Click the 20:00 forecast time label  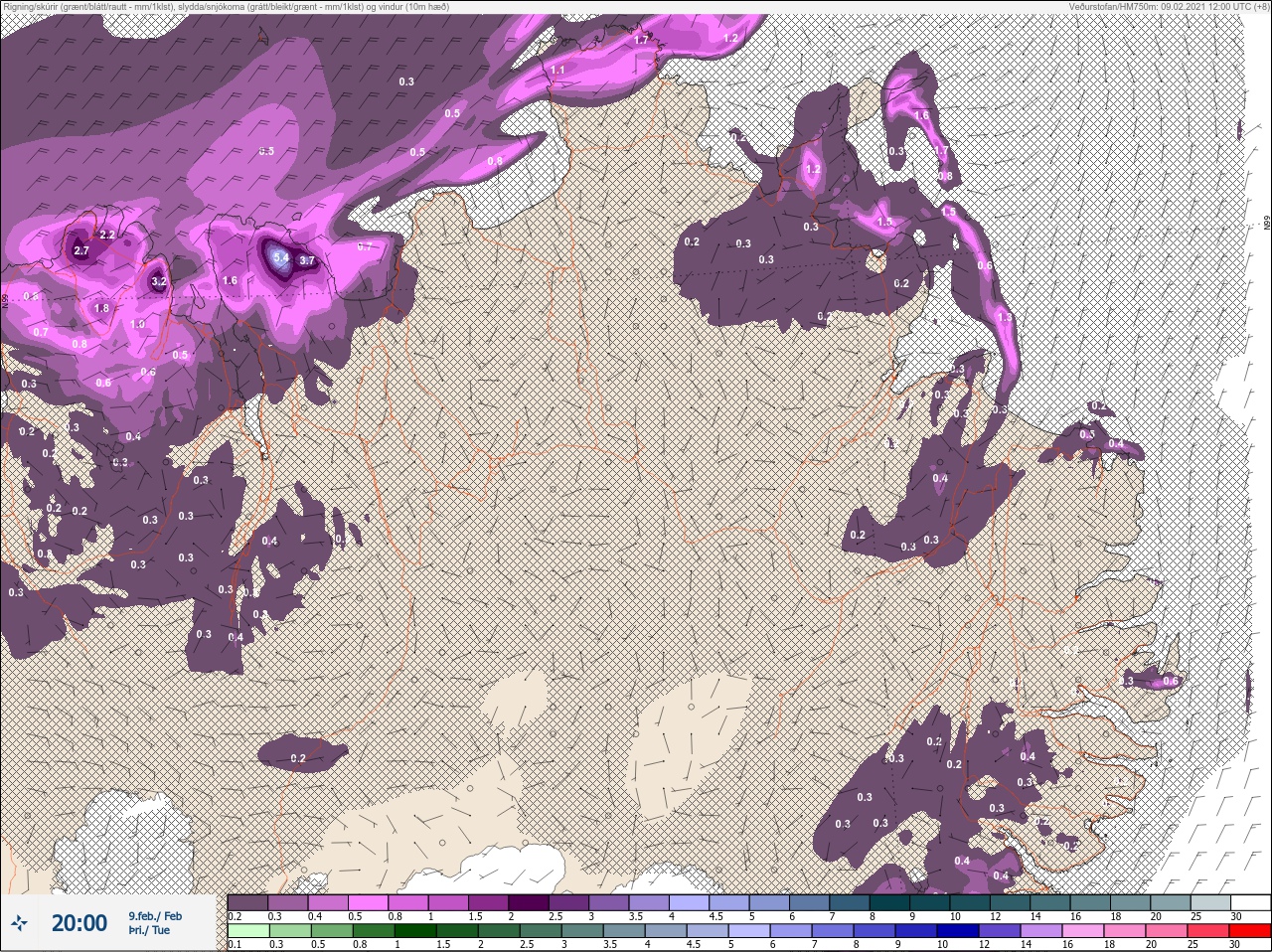tap(79, 923)
